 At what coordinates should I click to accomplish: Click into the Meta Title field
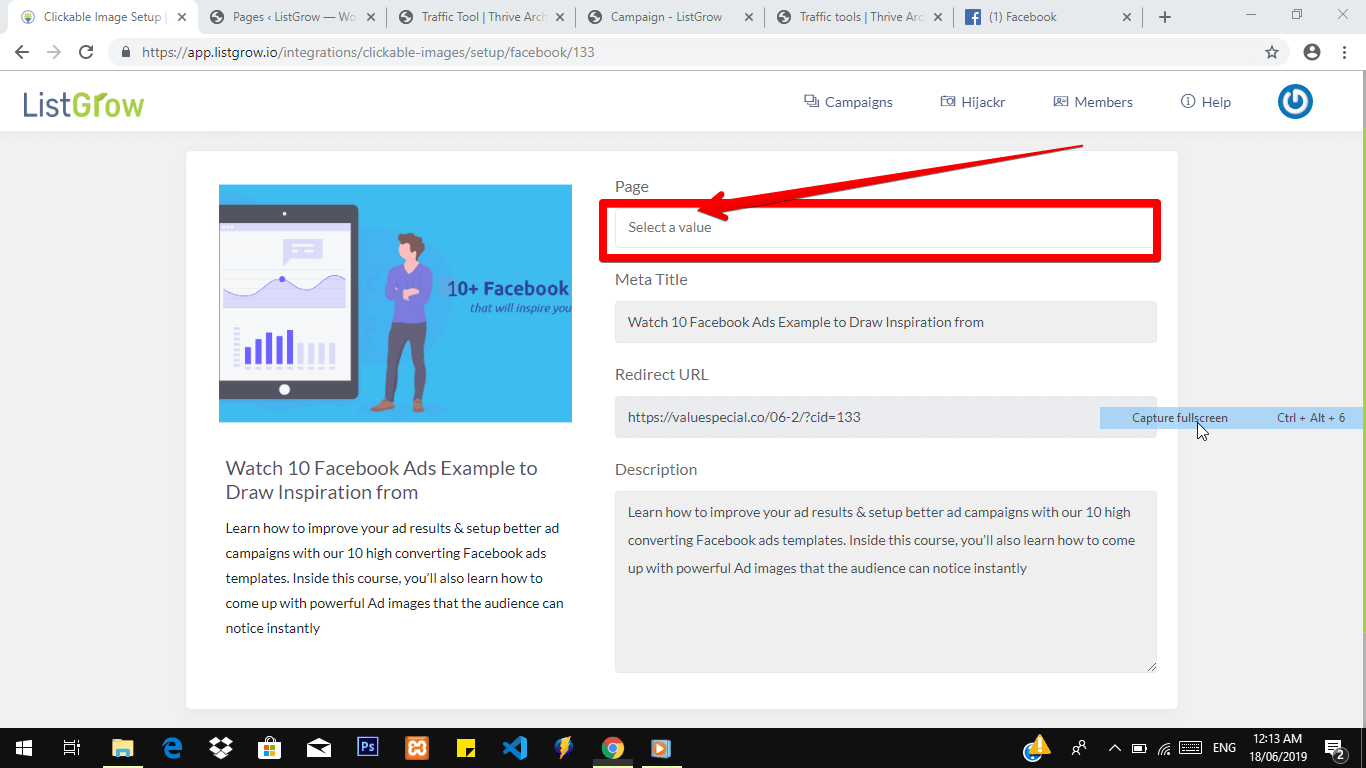(885, 322)
